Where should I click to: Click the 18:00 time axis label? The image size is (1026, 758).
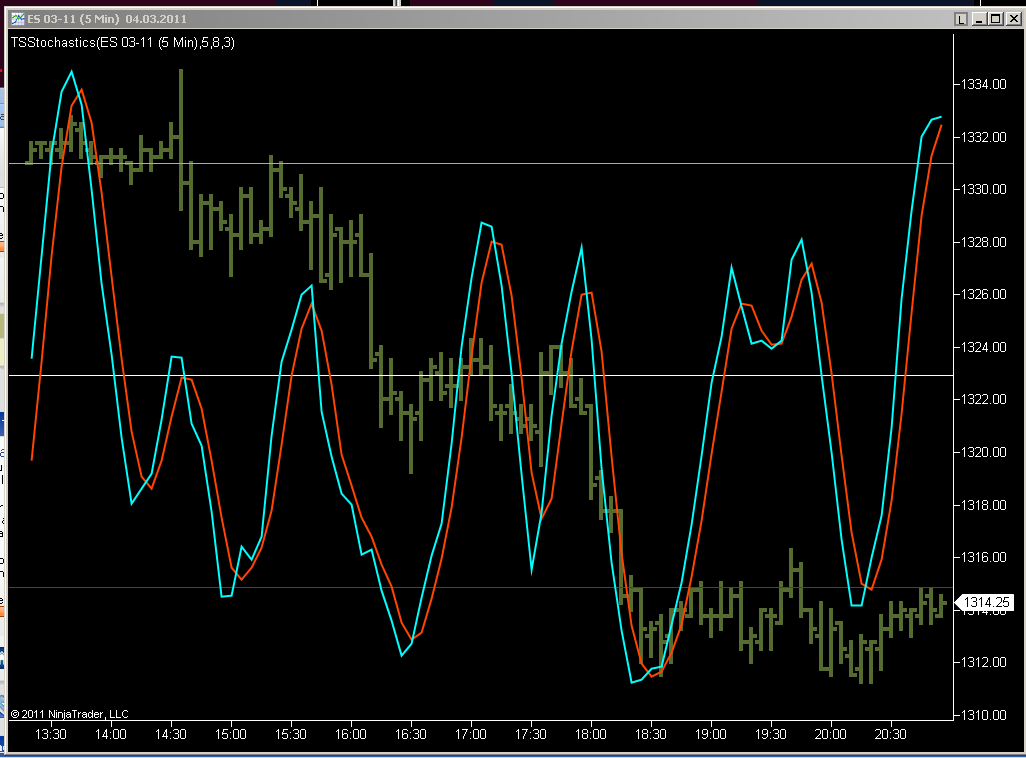[x=591, y=734]
